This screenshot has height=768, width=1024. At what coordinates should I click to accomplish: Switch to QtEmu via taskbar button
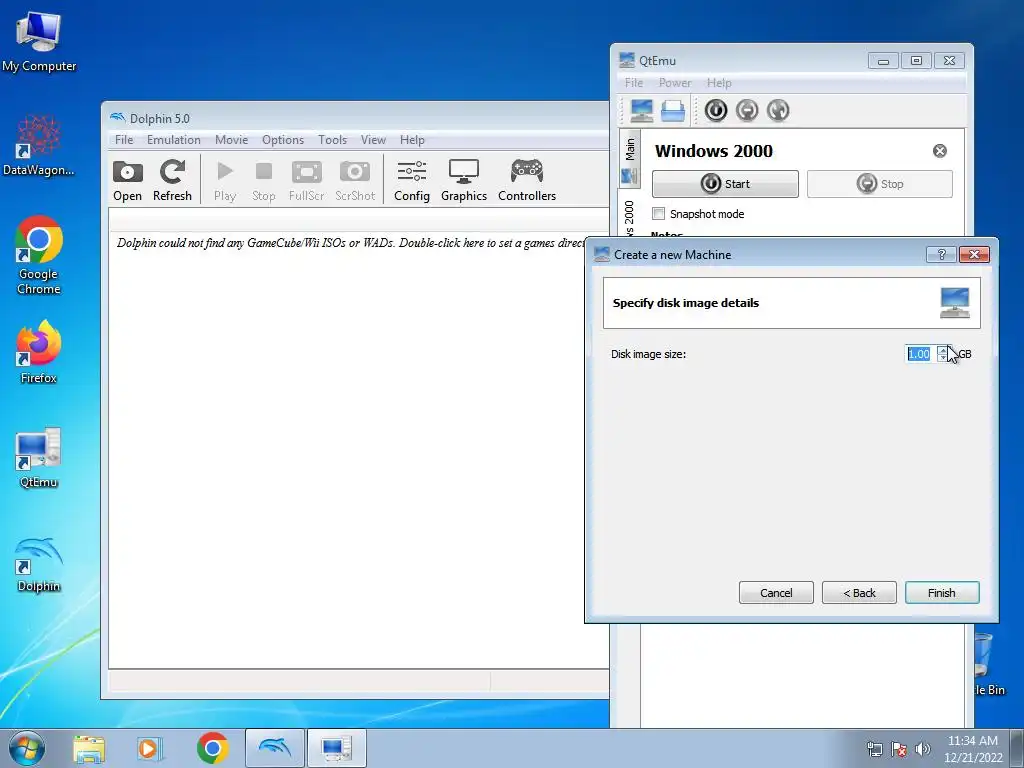coord(336,748)
